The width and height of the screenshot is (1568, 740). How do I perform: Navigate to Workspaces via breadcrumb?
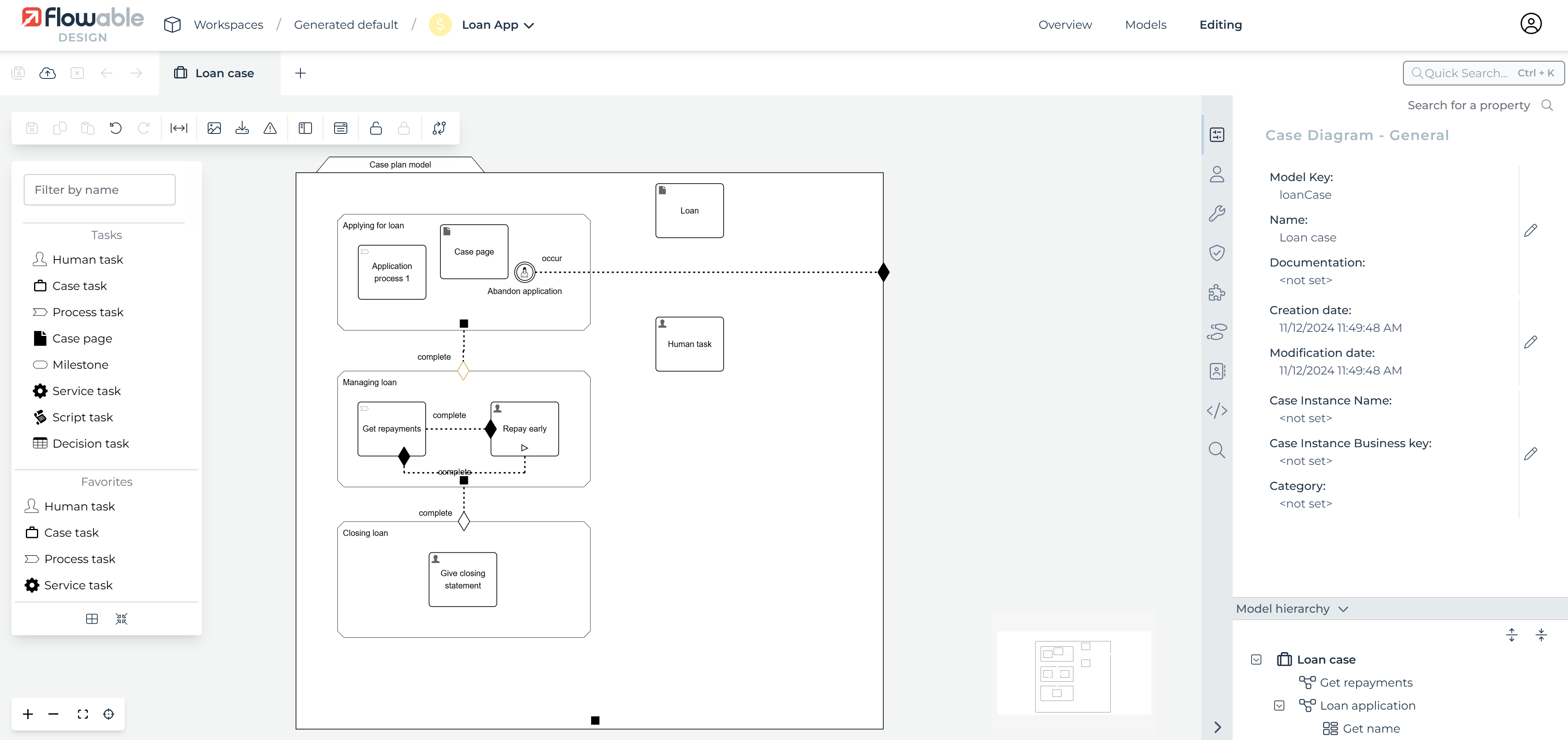point(228,25)
